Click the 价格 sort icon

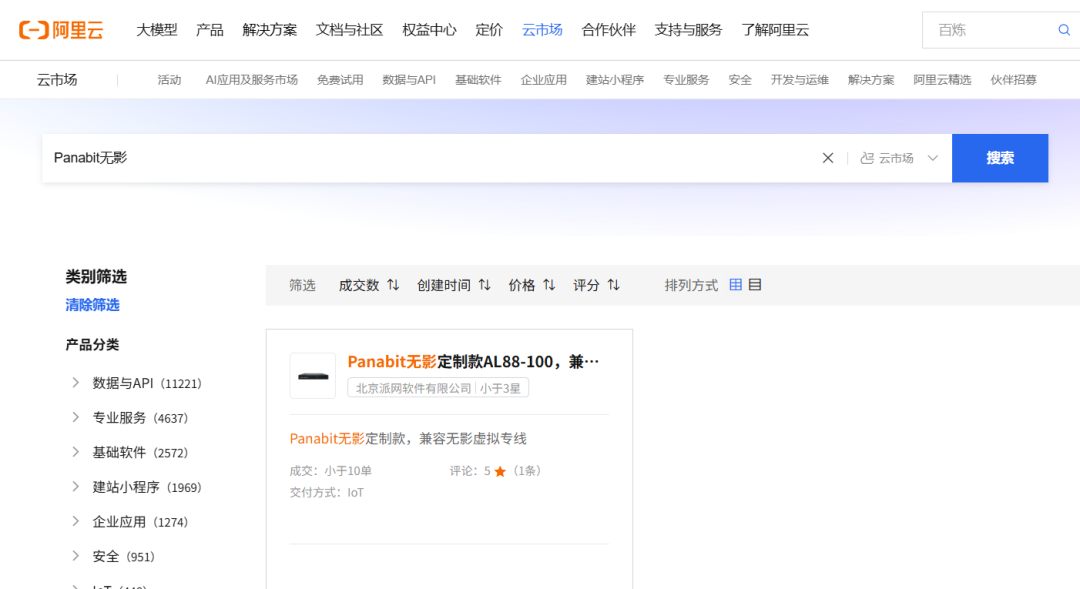tap(550, 284)
